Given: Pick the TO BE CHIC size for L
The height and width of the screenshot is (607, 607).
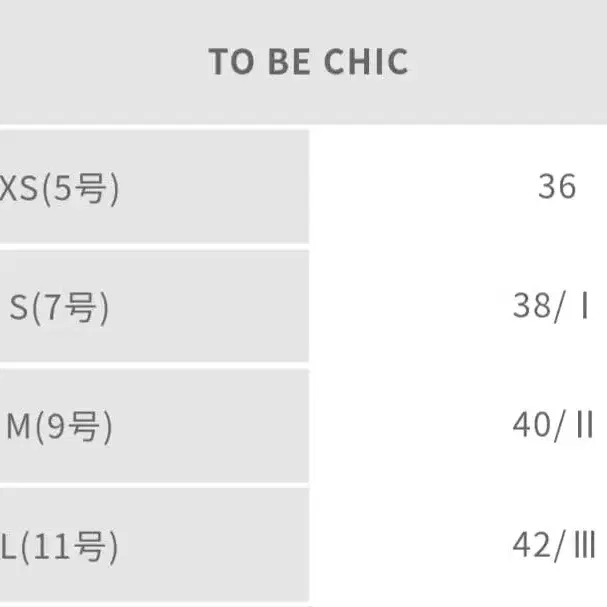Looking at the screenshot, I should point(553,547).
